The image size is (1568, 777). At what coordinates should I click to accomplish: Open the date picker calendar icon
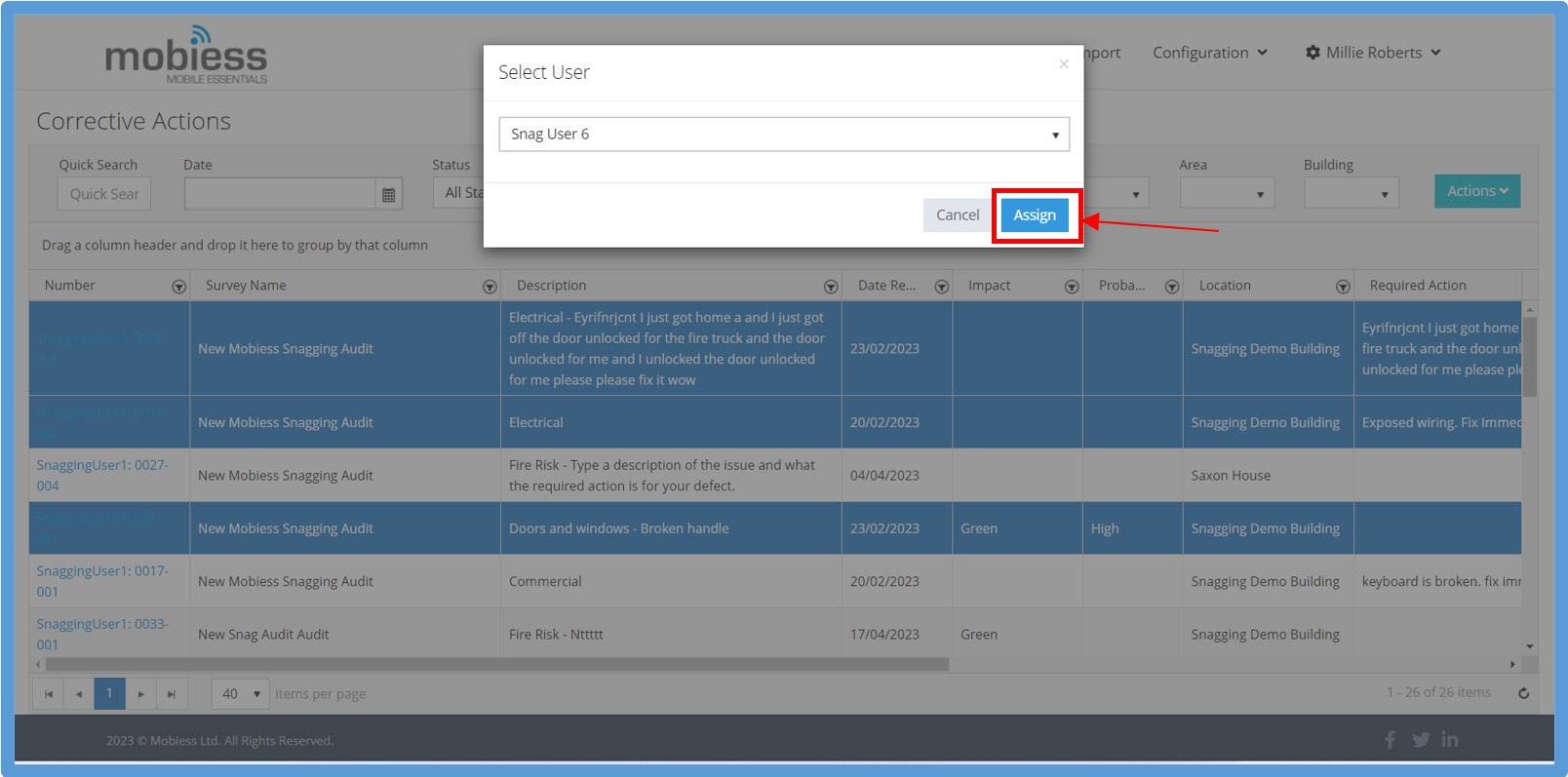[x=388, y=195]
